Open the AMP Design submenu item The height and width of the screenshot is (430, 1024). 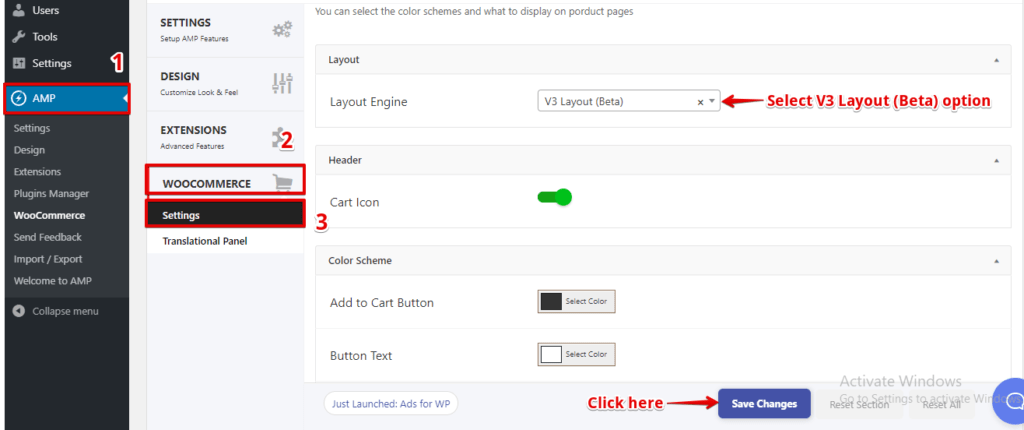(29, 150)
